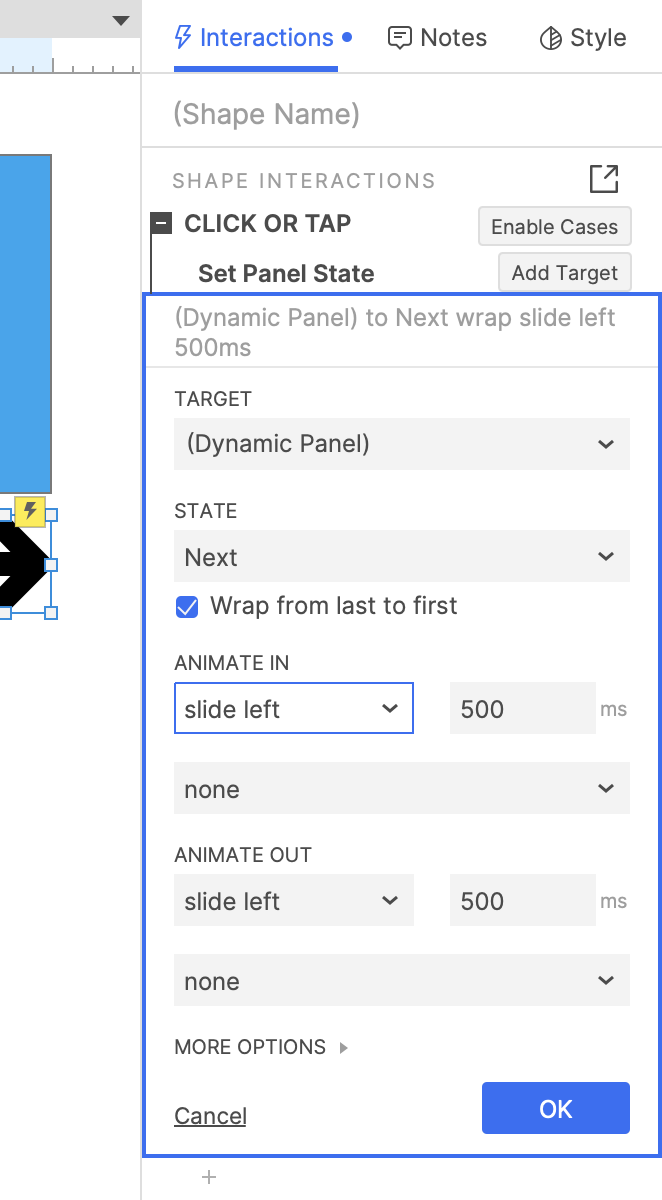Open the TARGET Dynamic Panel dropdown
This screenshot has height=1200, width=662.
402,444
